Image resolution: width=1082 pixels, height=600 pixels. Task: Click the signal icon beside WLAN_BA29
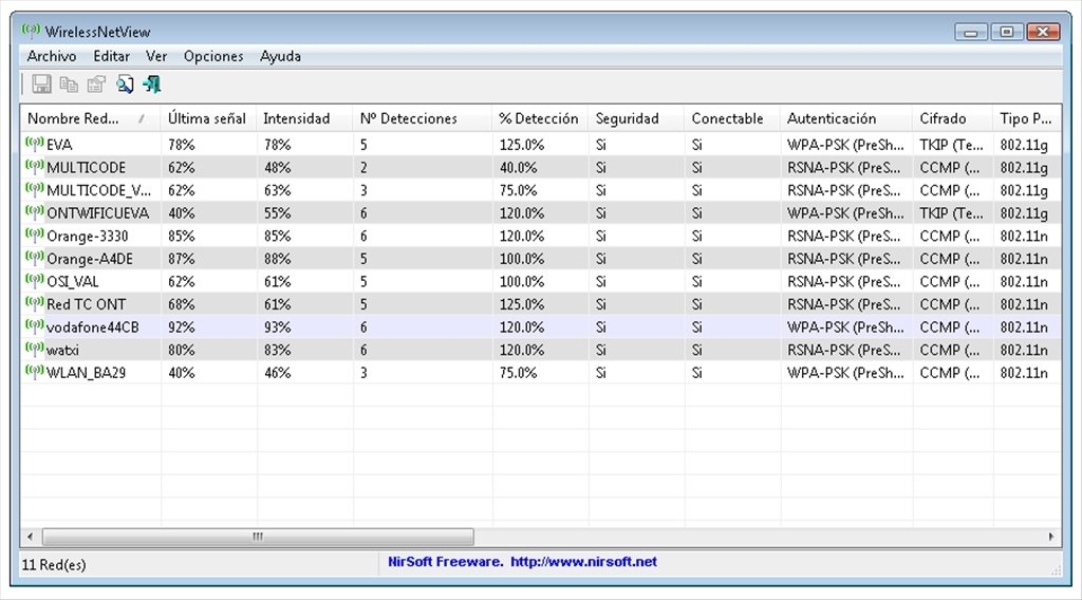pos(34,371)
